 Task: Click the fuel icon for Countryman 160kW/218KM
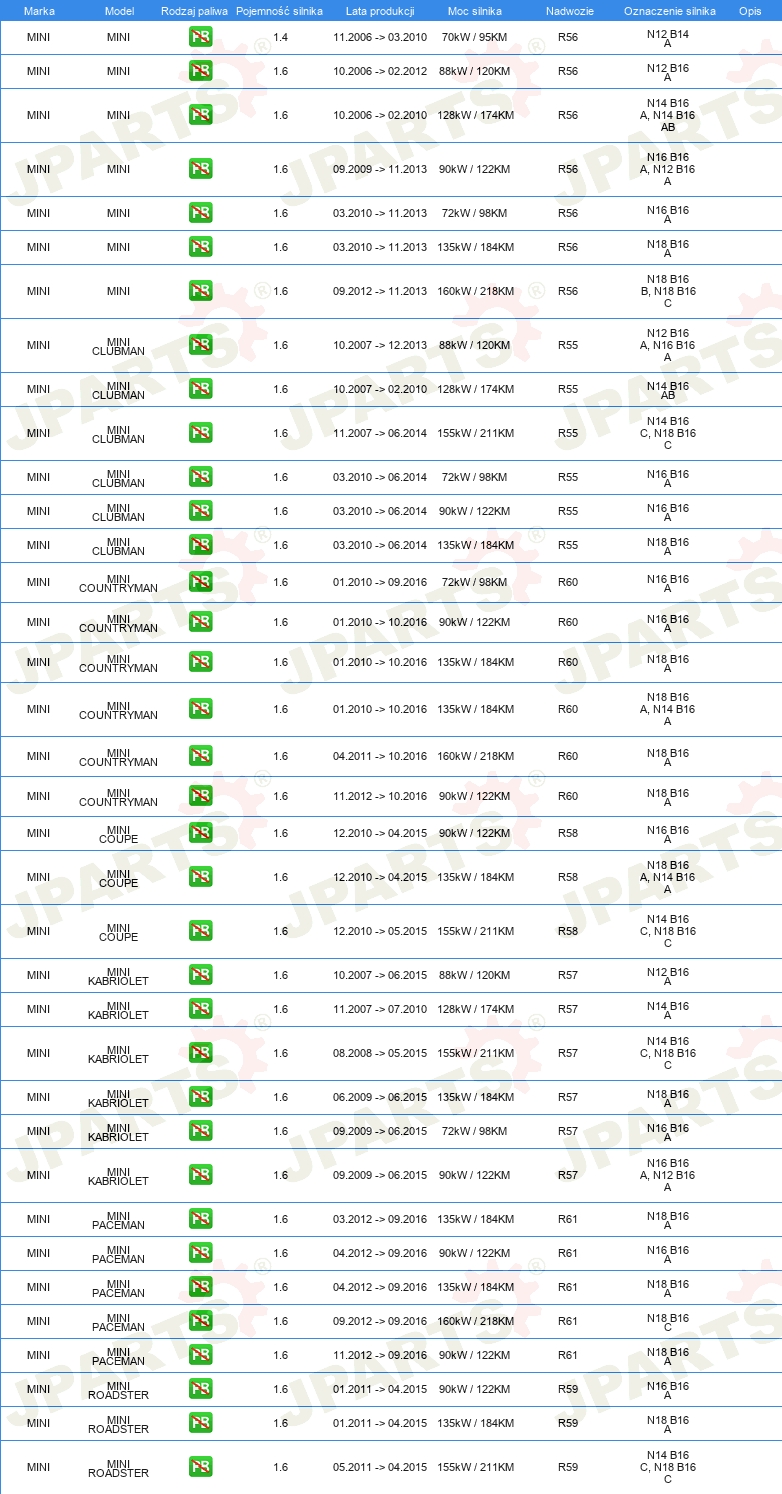(x=200, y=756)
